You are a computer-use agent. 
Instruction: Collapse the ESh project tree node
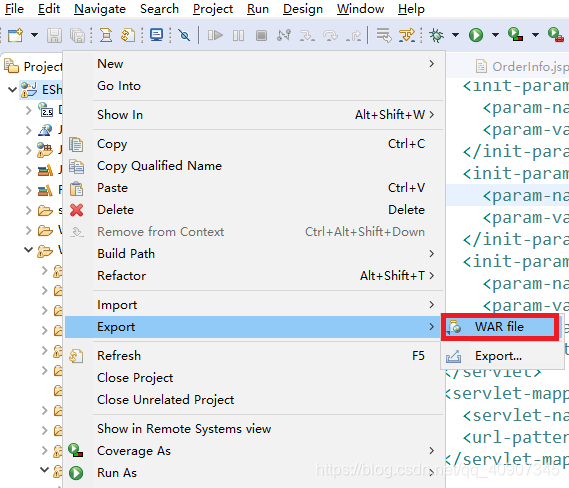pyautogui.click(x=13, y=89)
